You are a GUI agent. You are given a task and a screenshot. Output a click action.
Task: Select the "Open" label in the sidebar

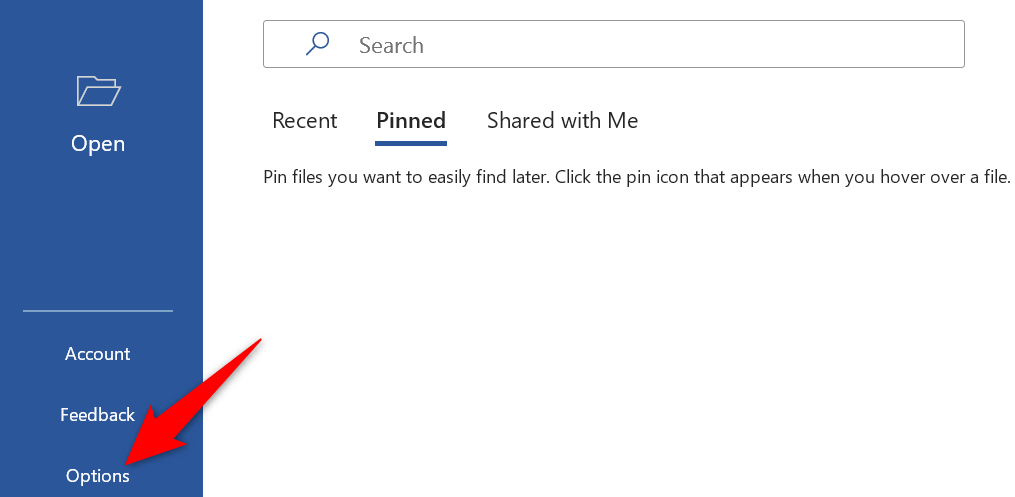click(98, 144)
